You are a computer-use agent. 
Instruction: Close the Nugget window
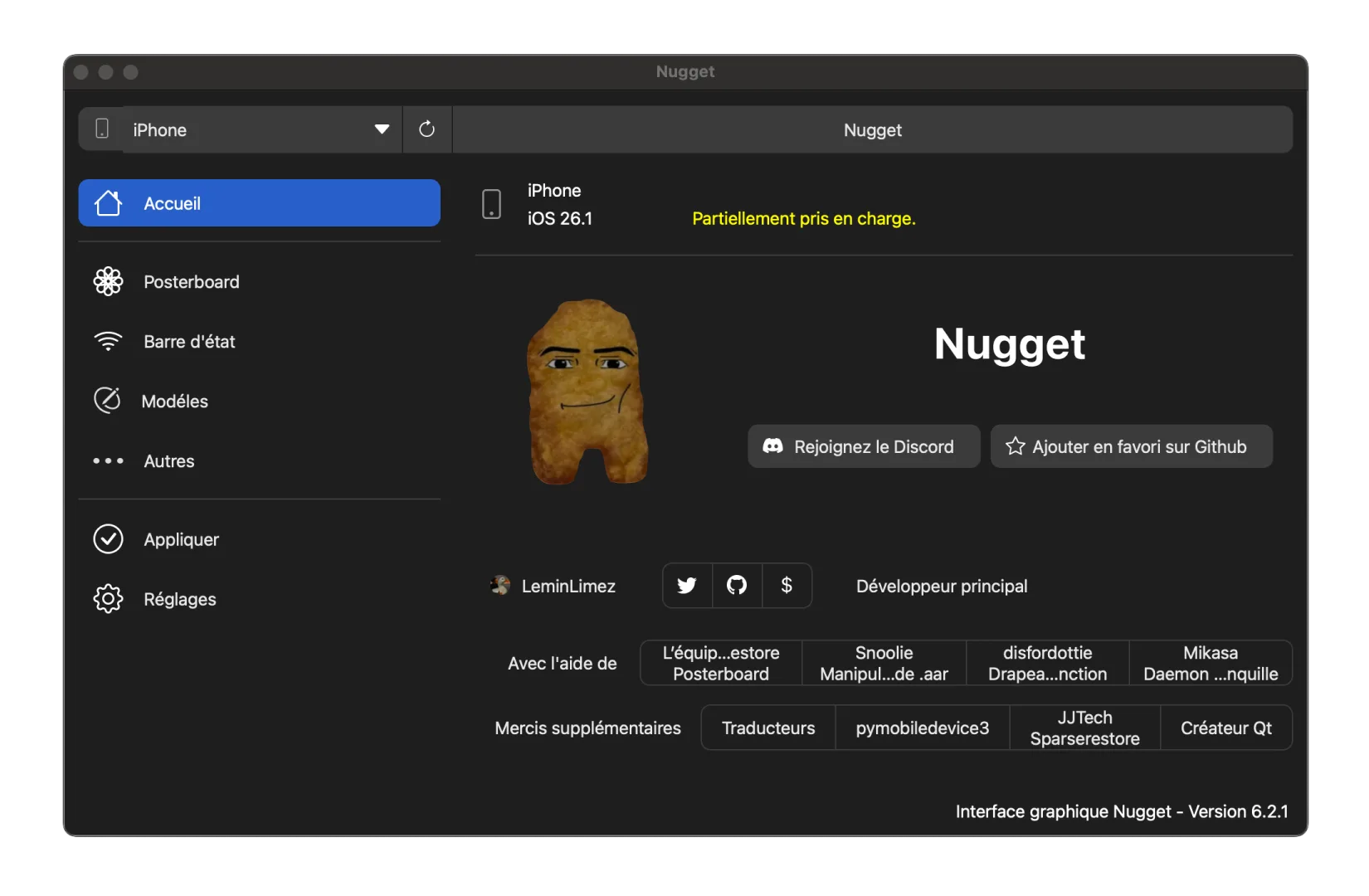pyautogui.click(x=81, y=72)
